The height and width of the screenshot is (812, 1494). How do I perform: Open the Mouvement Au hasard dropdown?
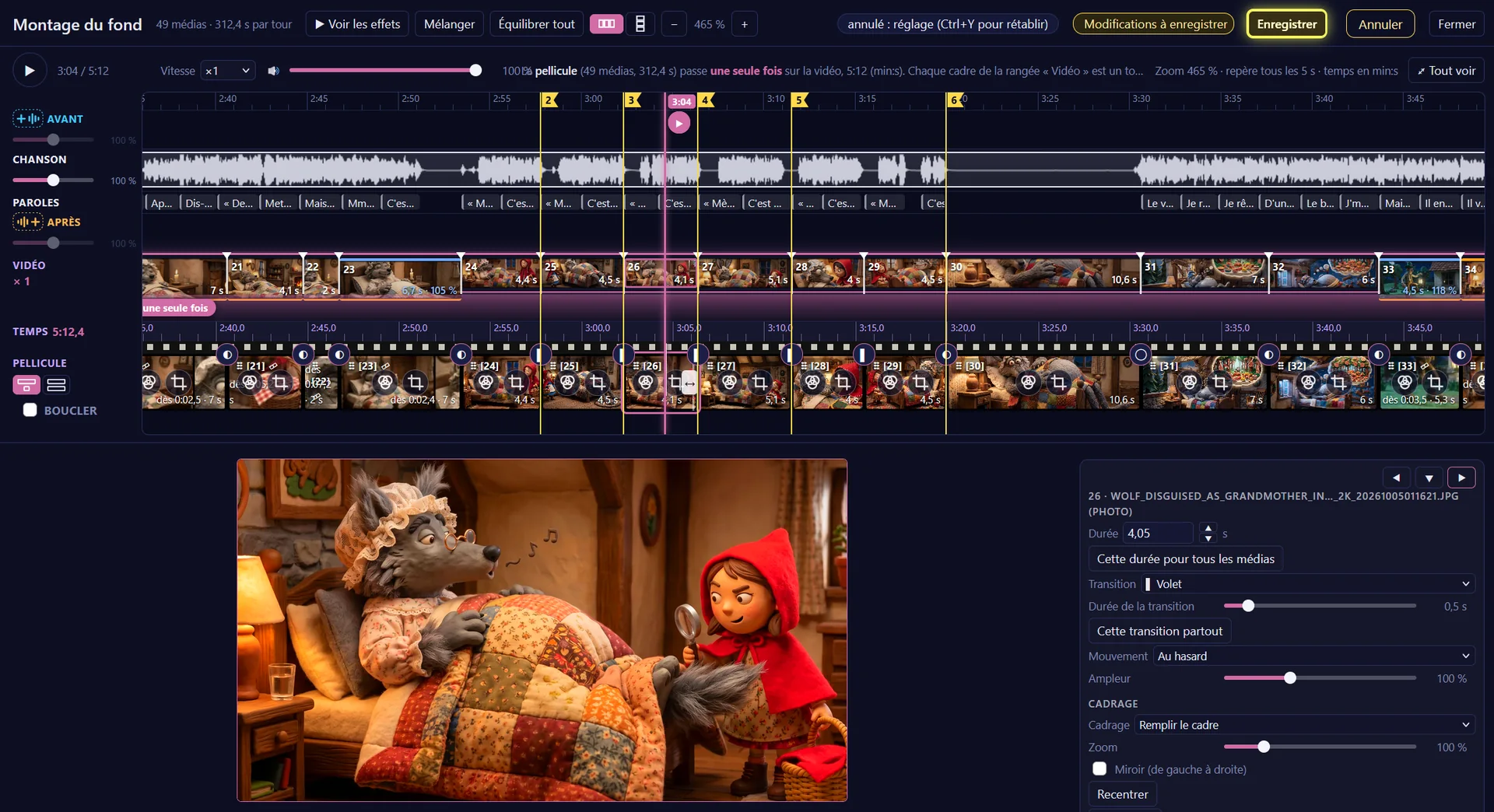tap(1314, 656)
